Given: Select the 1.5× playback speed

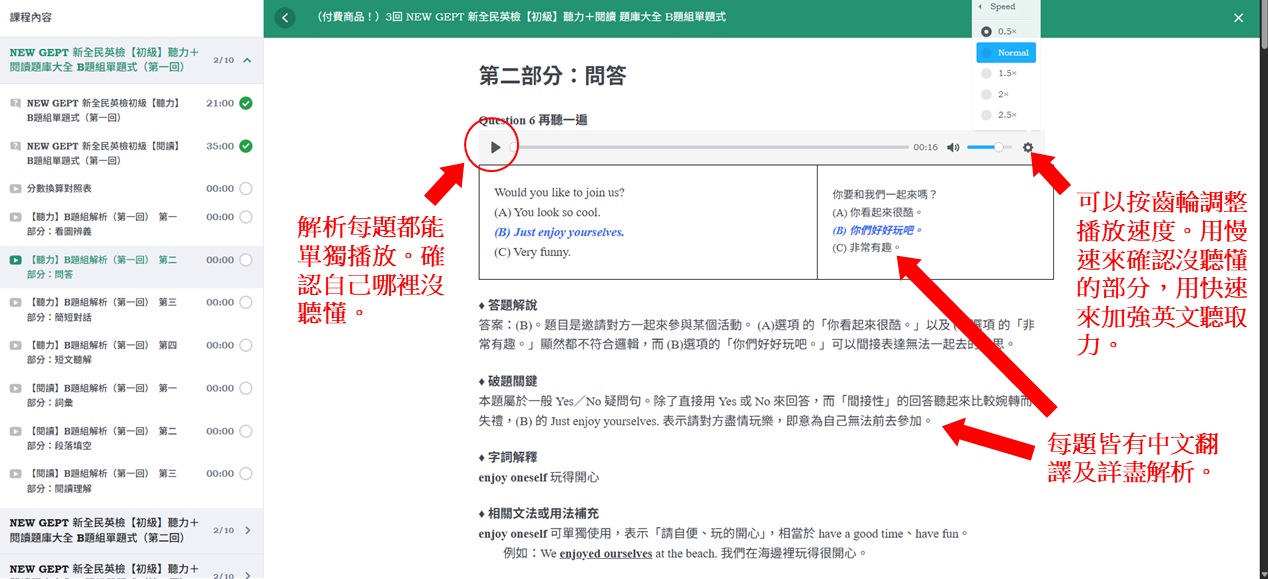Looking at the screenshot, I should coord(1005,73).
